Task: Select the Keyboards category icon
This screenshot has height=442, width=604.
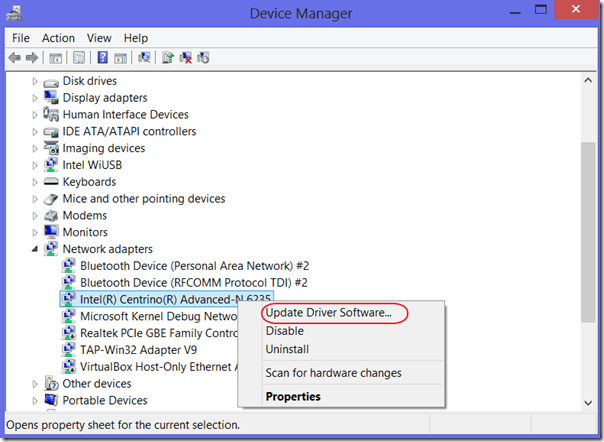Action: point(51,181)
